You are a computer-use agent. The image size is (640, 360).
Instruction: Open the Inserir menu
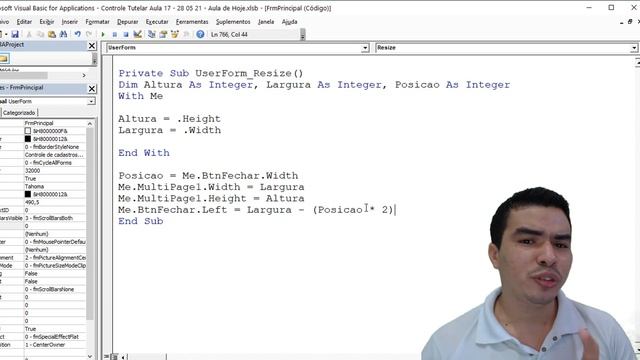coord(70,22)
